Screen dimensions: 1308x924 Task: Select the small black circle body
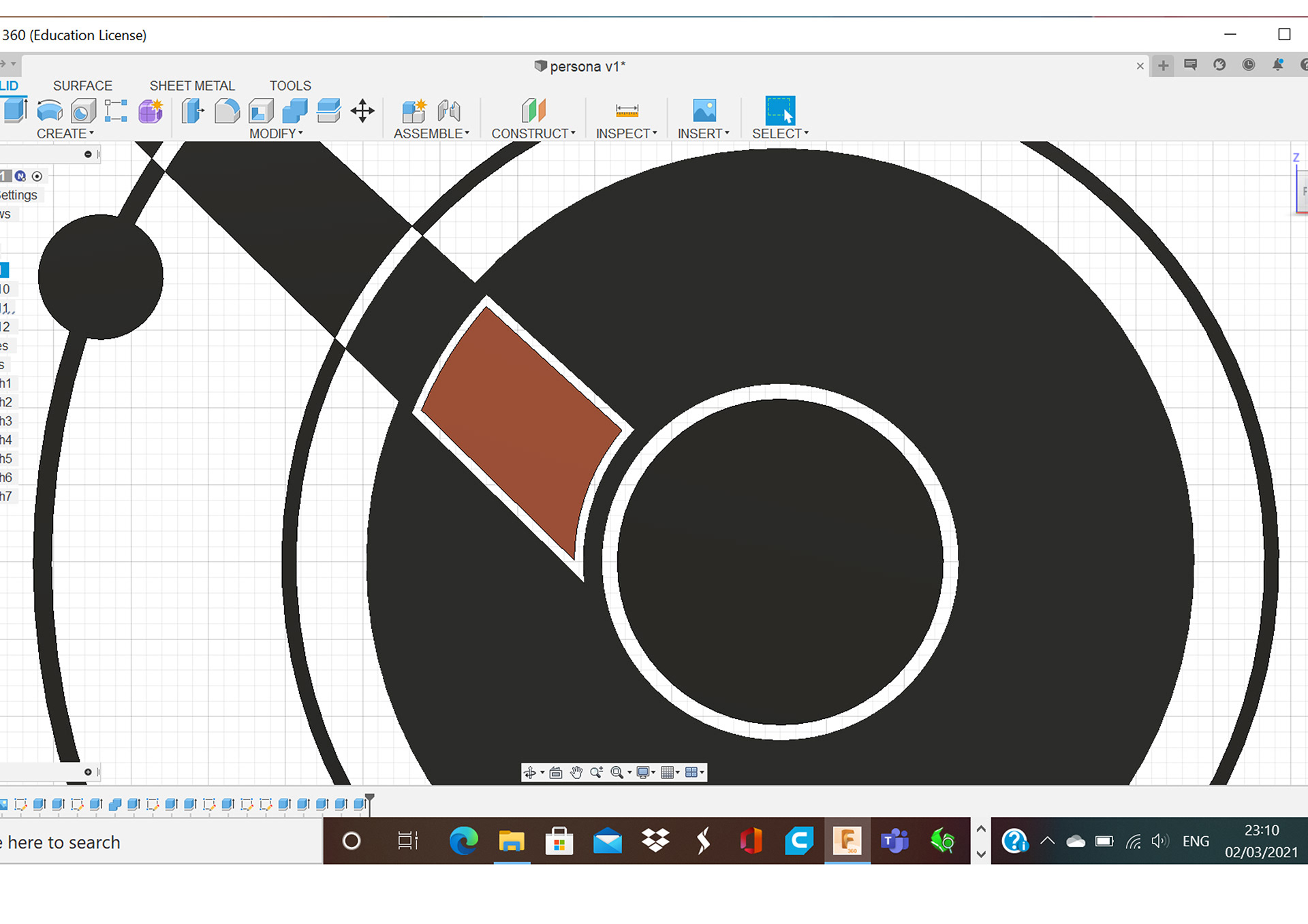(x=100, y=277)
